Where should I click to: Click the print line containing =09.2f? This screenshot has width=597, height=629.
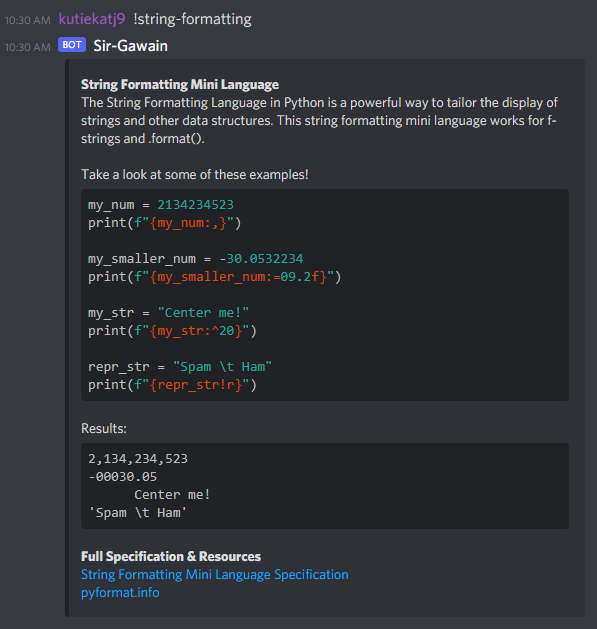click(214, 277)
